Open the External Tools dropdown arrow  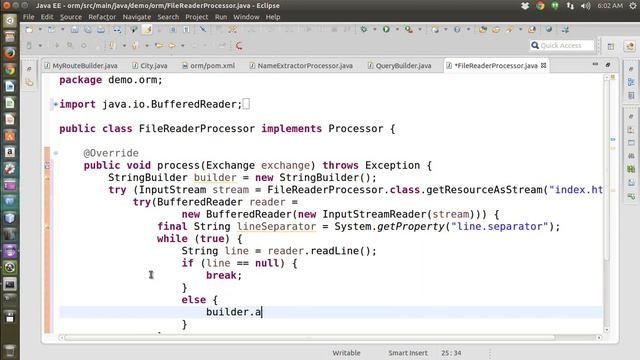pyautogui.click(x=420, y=29)
